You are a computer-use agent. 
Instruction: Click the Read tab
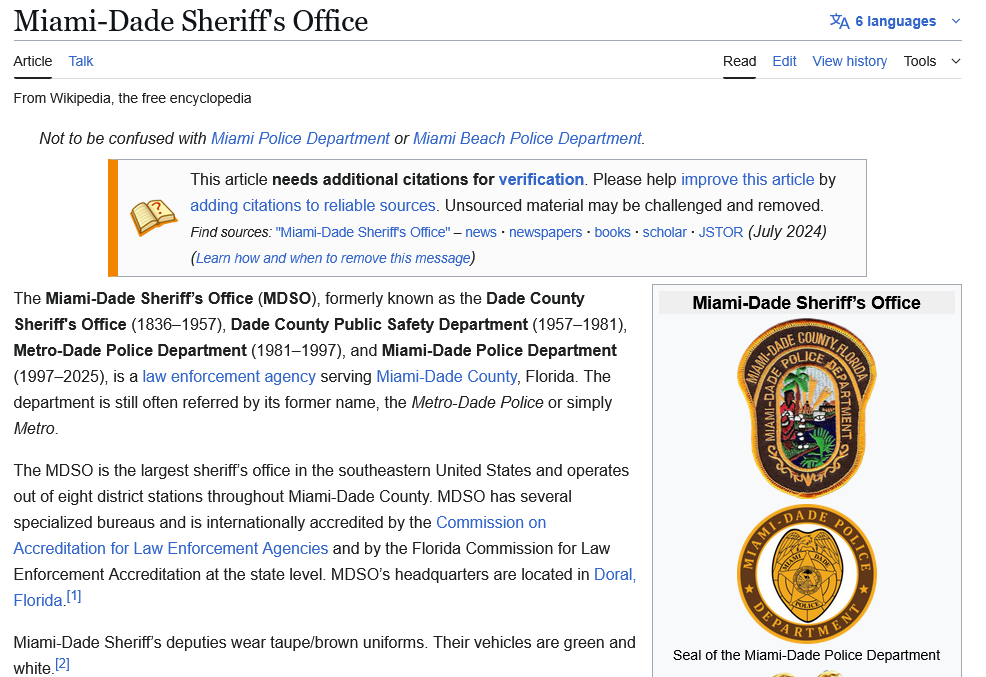[x=739, y=61]
